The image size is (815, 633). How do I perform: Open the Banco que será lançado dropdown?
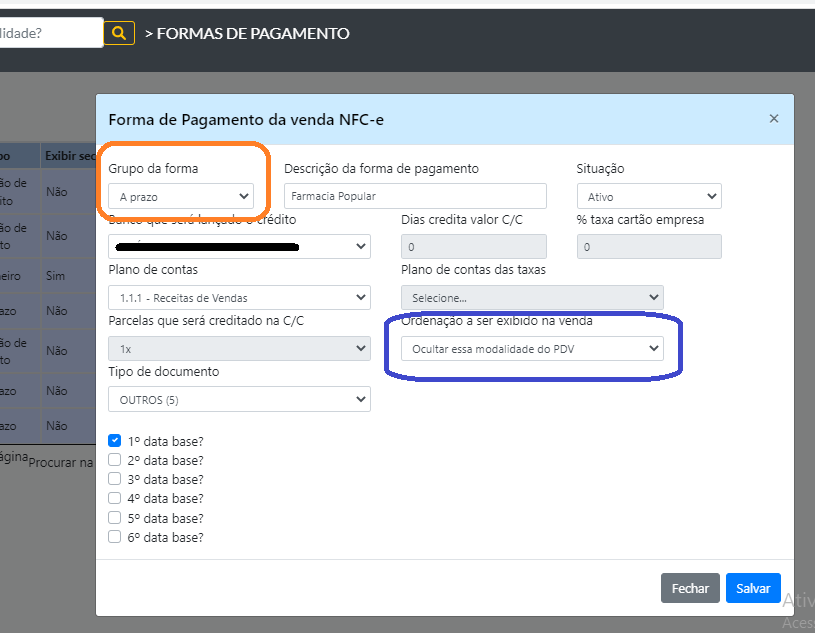point(239,246)
